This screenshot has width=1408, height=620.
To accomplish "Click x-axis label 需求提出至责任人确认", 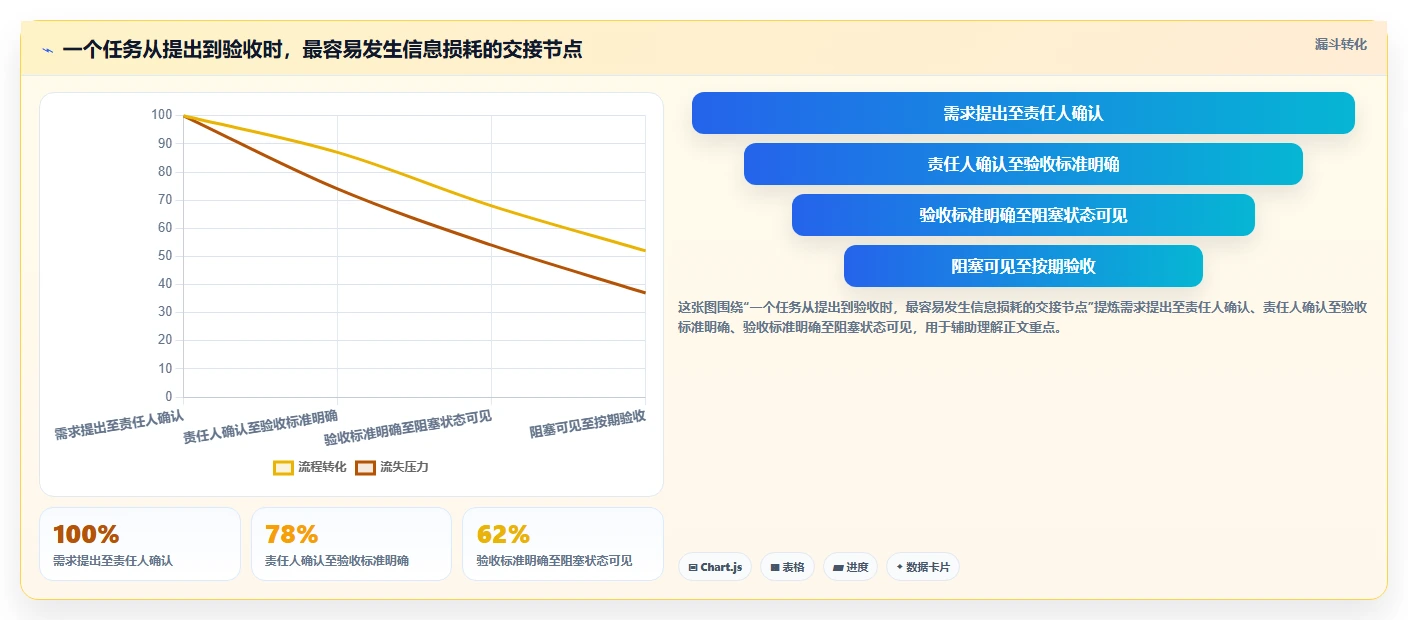I will click(x=119, y=424).
